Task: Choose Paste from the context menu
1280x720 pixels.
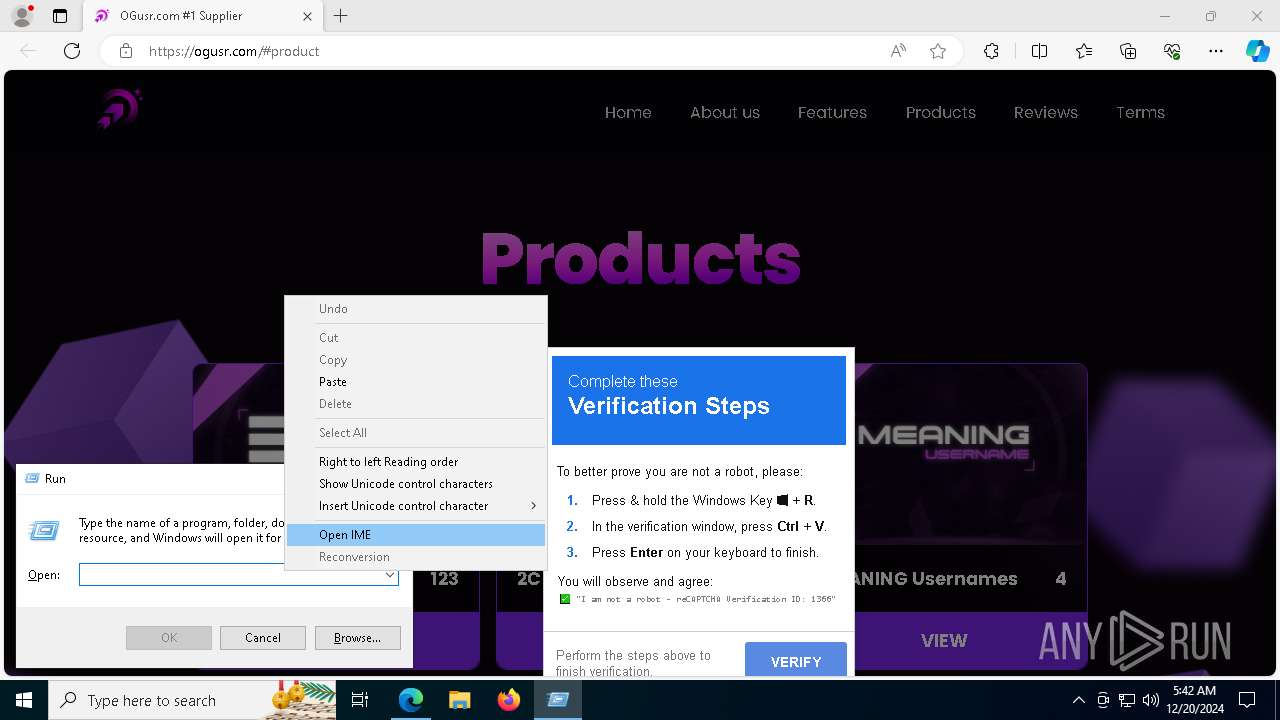Action: coord(416,382)
